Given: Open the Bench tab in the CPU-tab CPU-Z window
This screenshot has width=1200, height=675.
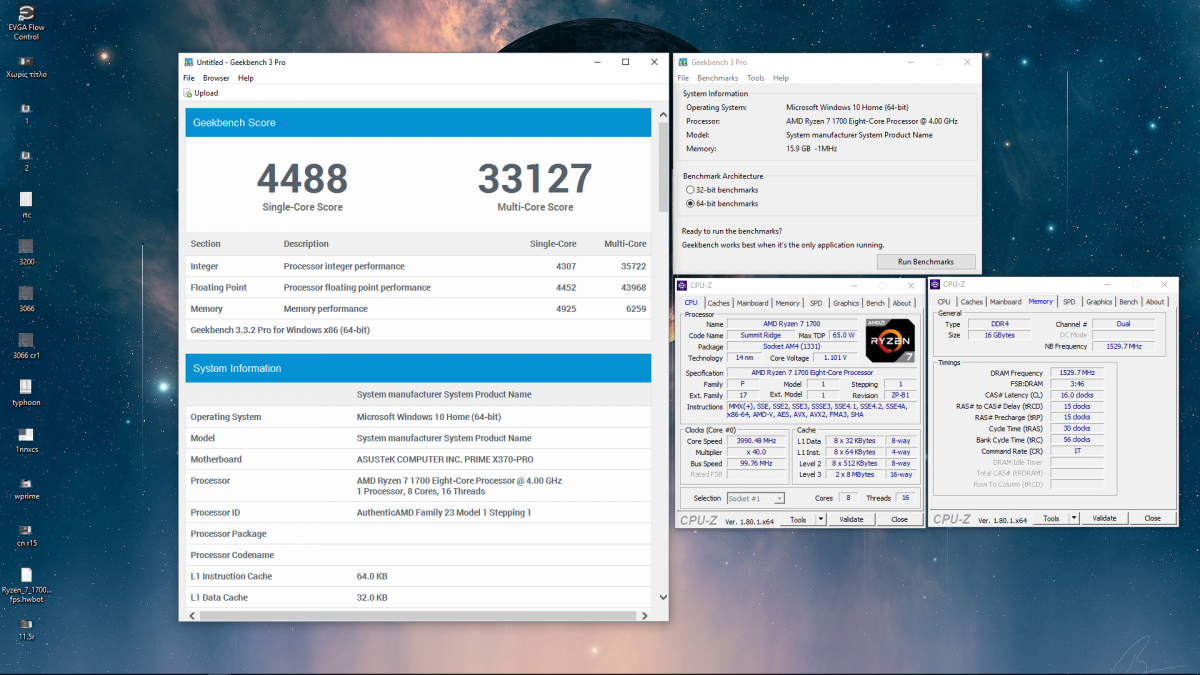Looking at the screenshot, I should 875,303.
